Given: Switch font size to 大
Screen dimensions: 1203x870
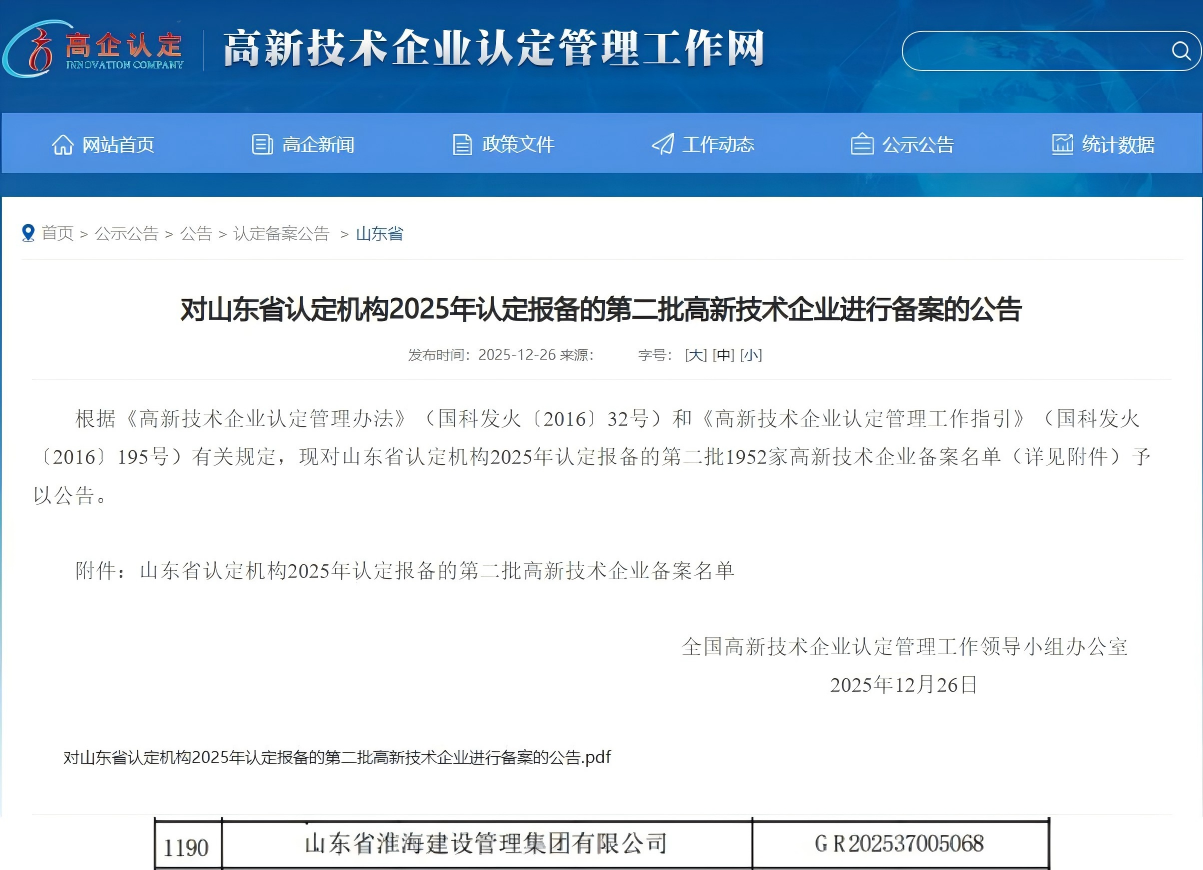Looking at the screenshot, I should click(x=696, y=354).
